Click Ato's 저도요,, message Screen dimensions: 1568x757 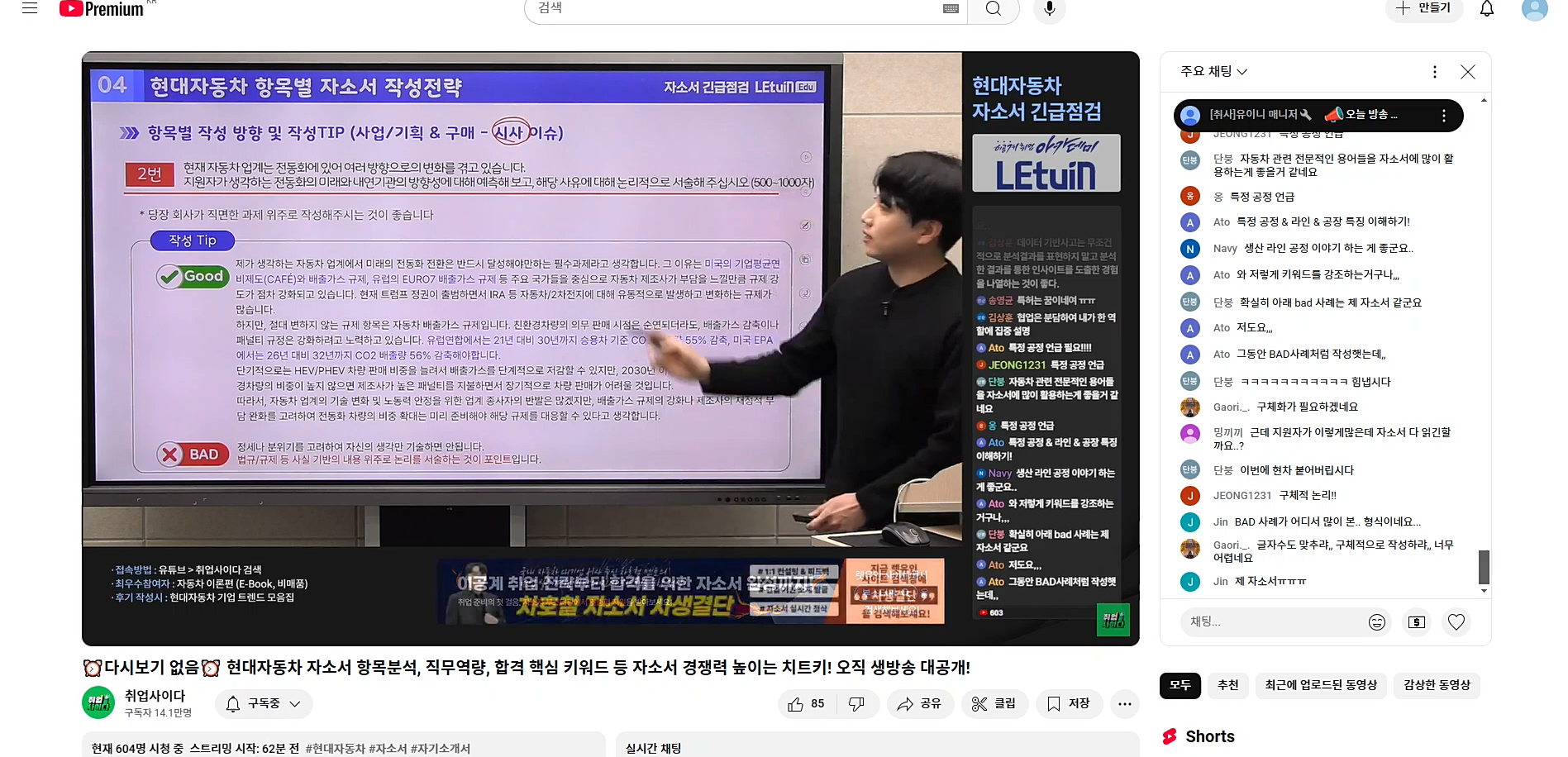[1254, 327]
